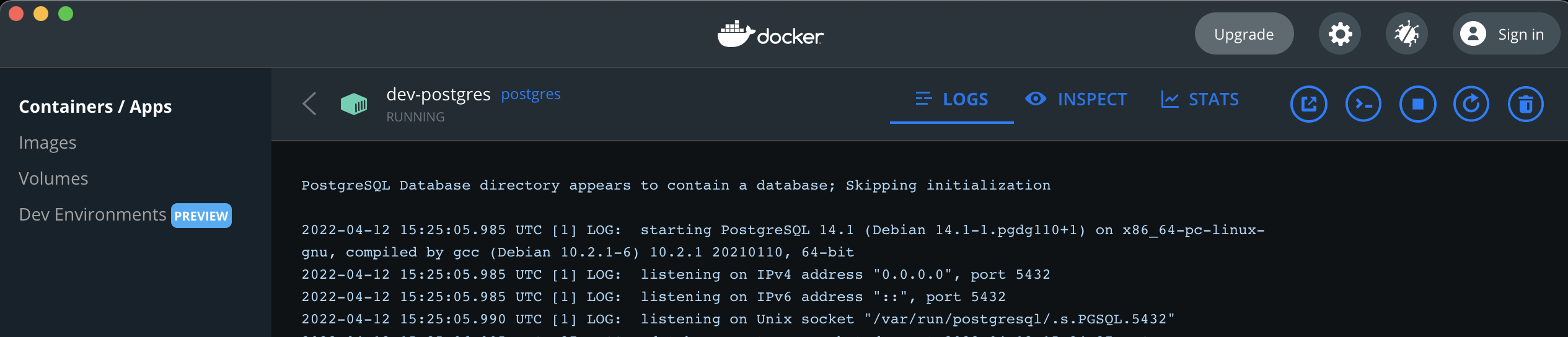1568x337 pixels.
Task: Select Containers / Apps in sidebar
Action: tap(95, 107)
